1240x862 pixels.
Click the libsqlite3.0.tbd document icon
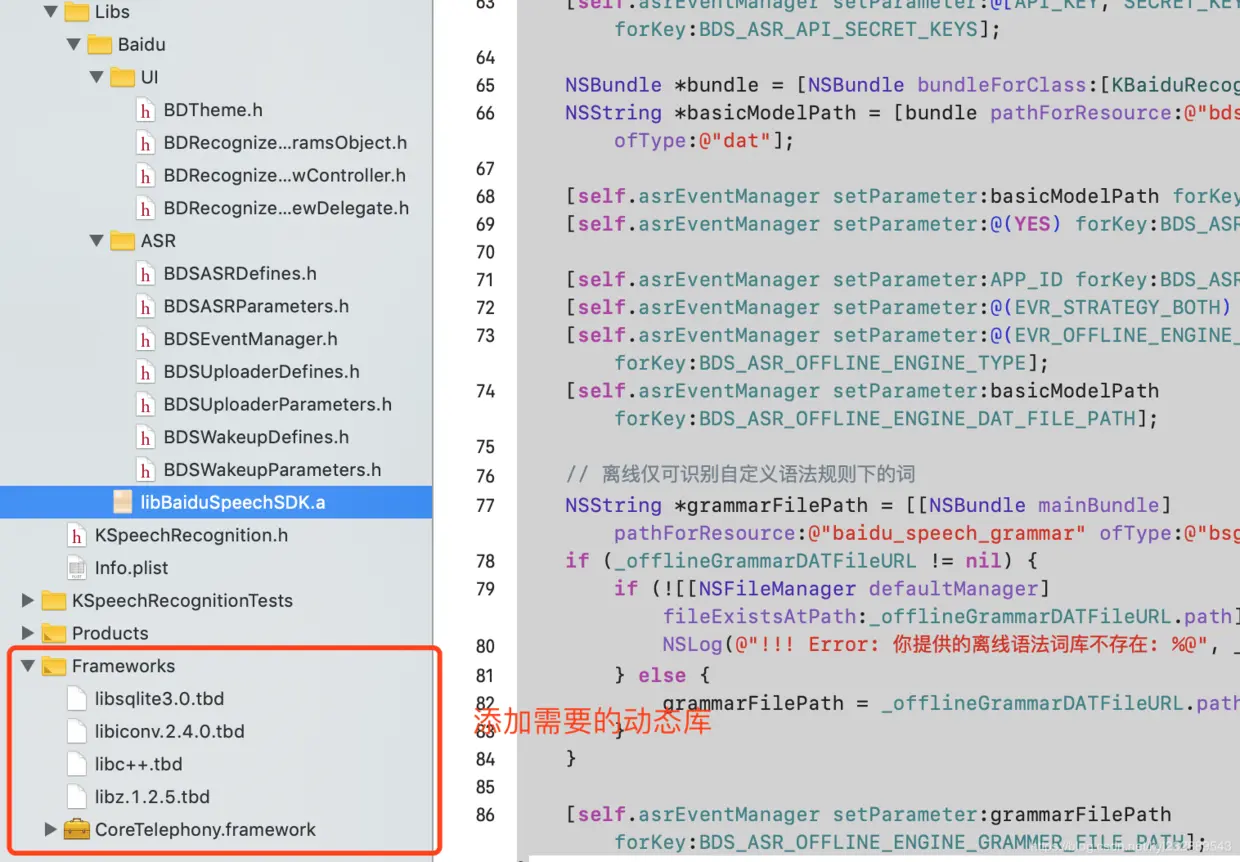pos(77,699)
